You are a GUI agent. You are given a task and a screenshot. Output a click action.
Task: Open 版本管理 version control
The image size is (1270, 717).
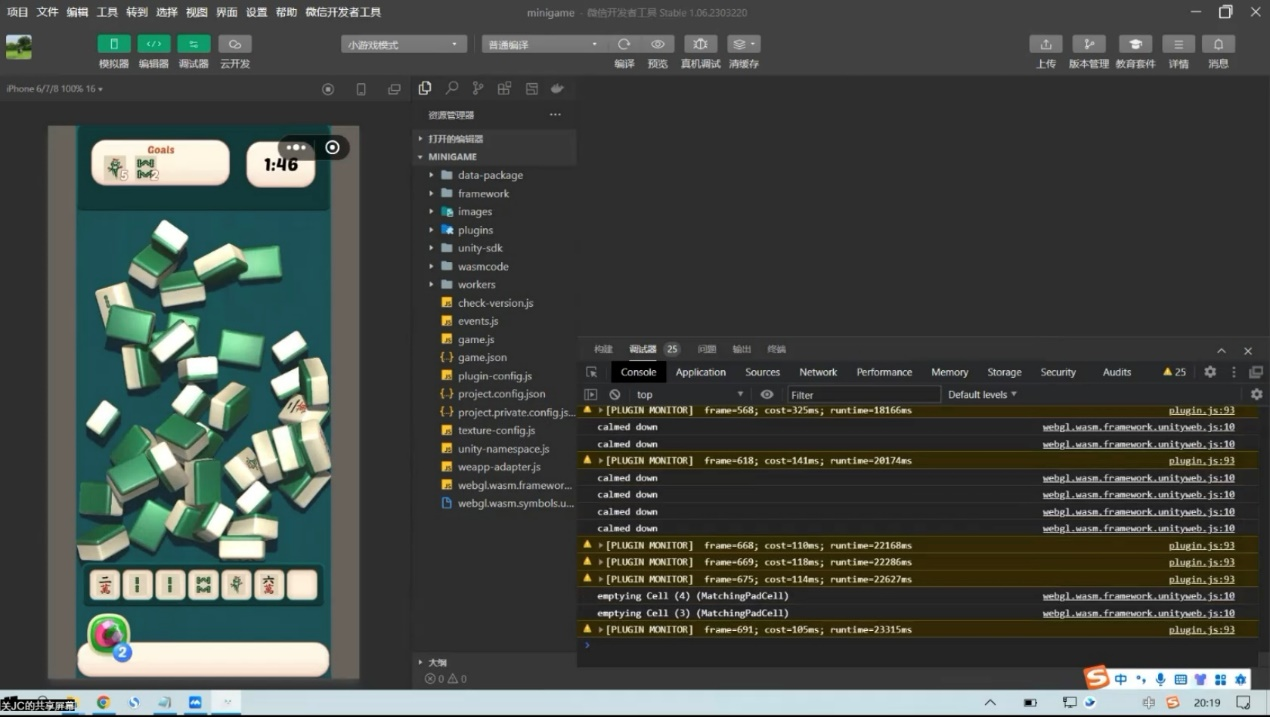(x=1088, y=45)
